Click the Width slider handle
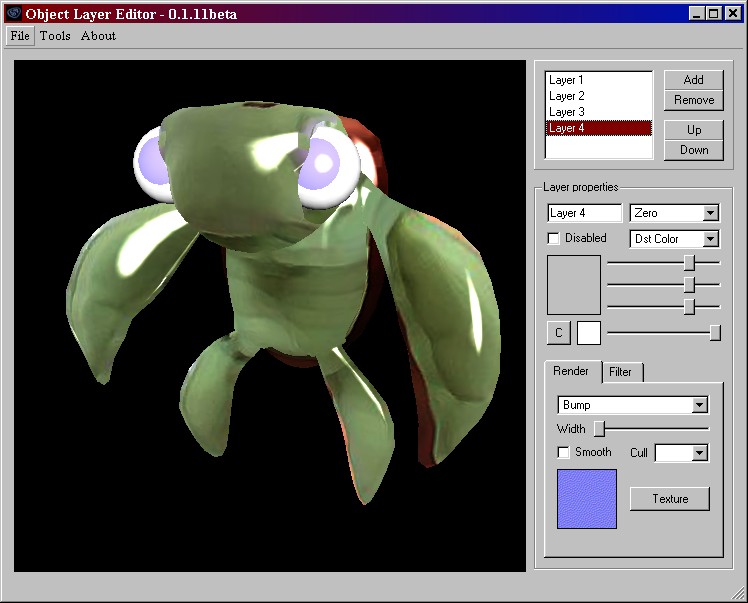This screenshot has width=748, height=603. [599, 429]
